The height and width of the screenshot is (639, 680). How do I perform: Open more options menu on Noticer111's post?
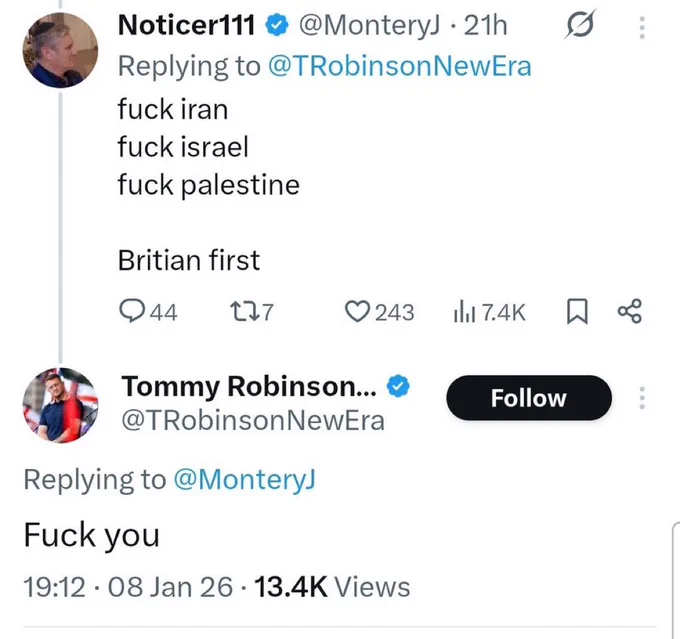tap(642, 28)
